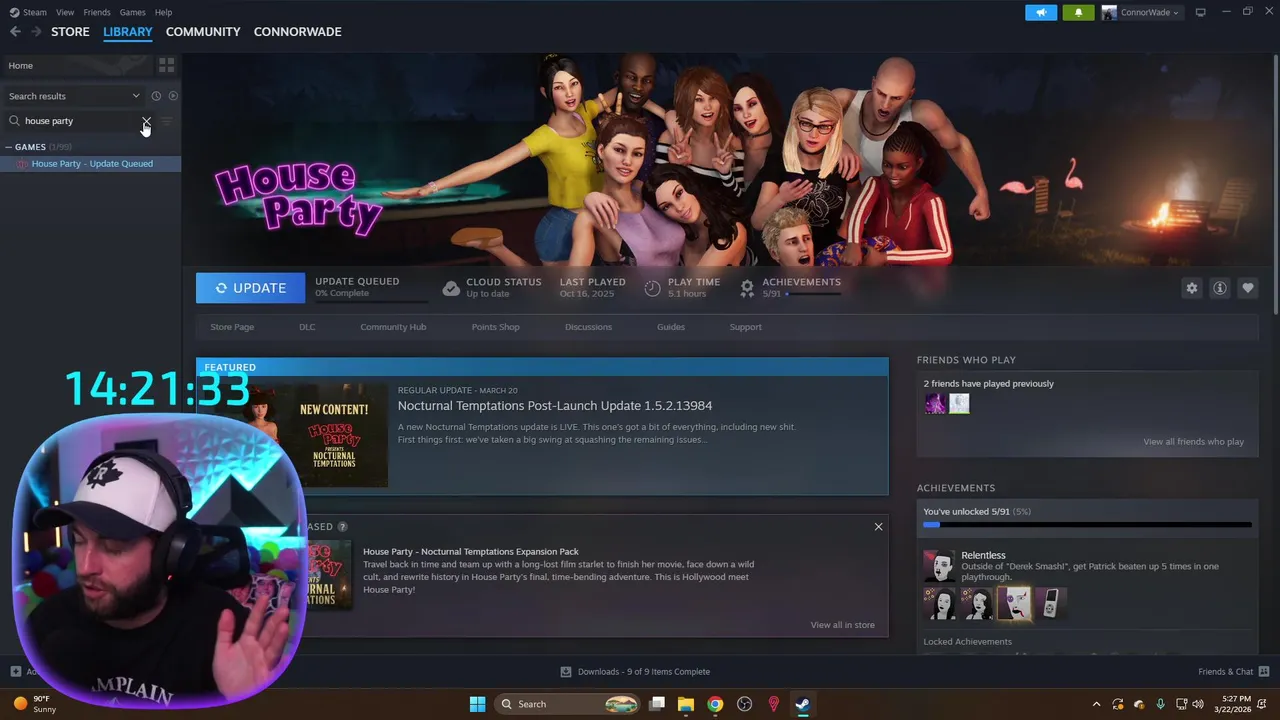Switch to the STORE tab

[70, 32]
